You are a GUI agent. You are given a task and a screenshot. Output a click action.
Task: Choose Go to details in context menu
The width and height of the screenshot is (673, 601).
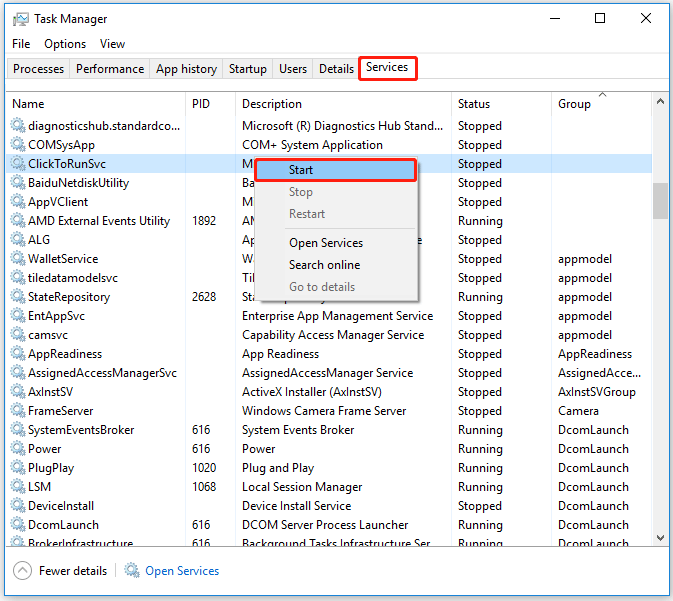(336, 287)
